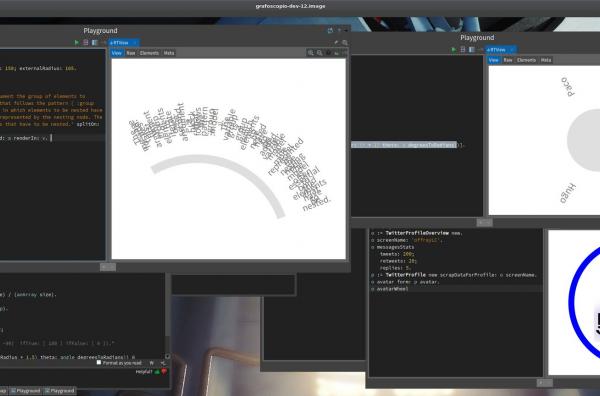Open Elements tab in left Playground inspector
This screenshot has height=396, width=600.
pyautogui.click(x=149, y=53)
